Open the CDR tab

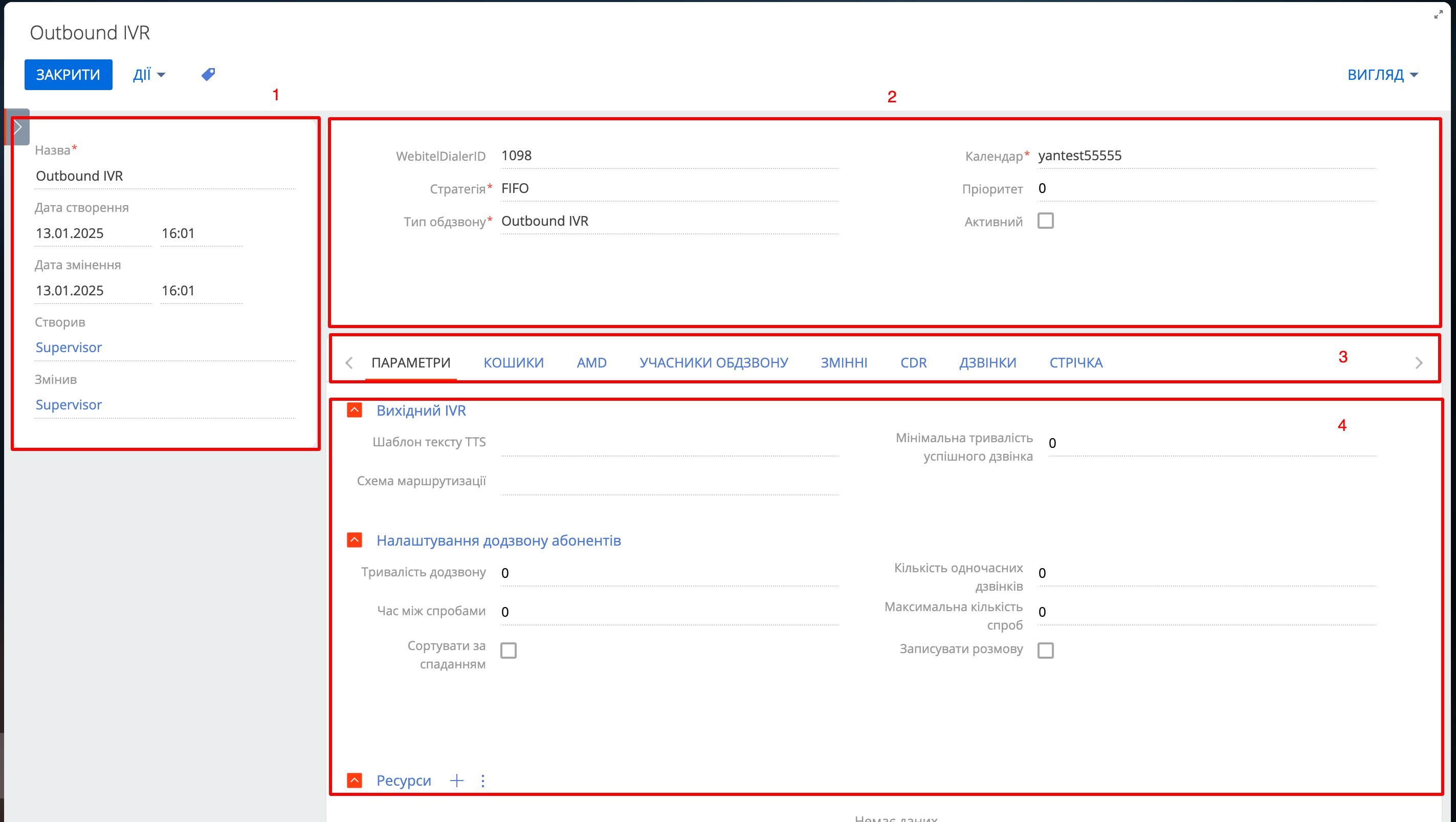[913, 362]
